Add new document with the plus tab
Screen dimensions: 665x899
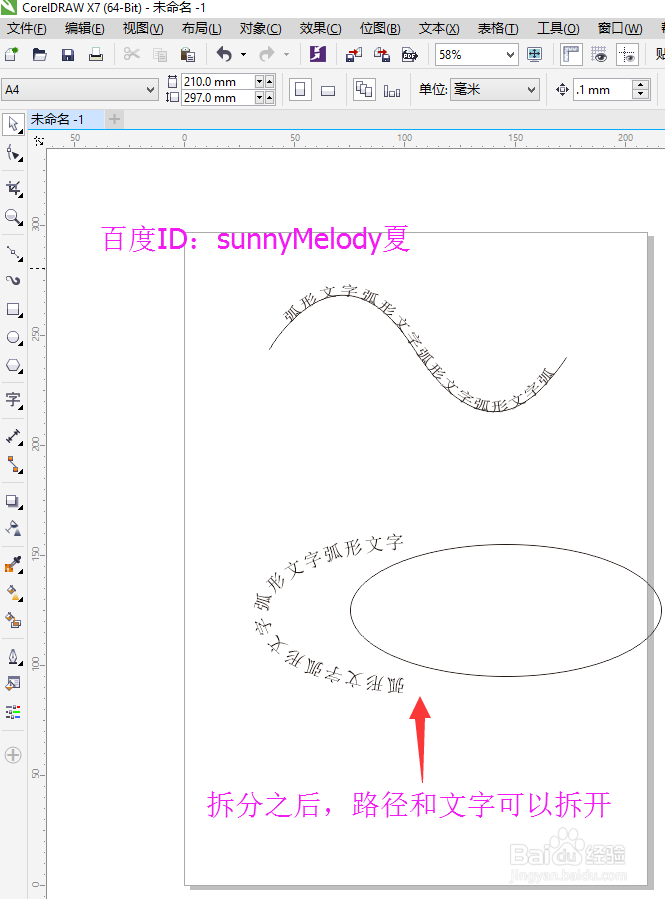pos(115,119)
